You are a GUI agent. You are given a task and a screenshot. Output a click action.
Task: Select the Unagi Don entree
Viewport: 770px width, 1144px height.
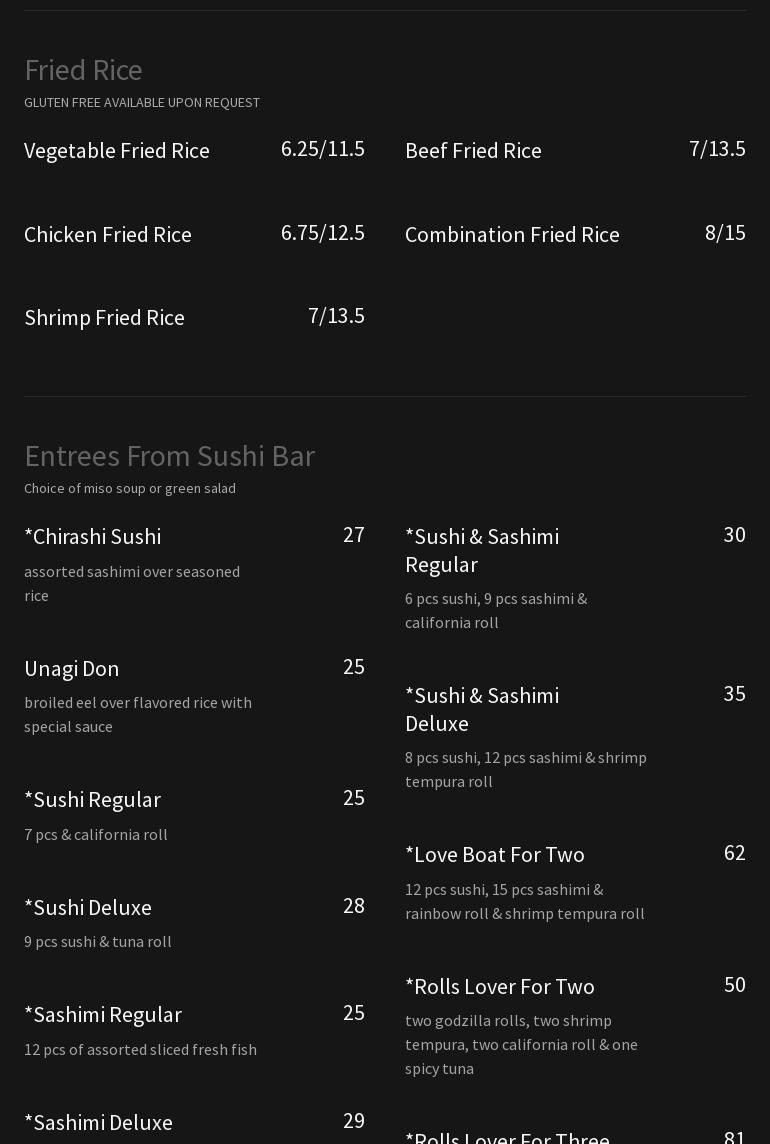pyautogui.click(x=71, y=668)
